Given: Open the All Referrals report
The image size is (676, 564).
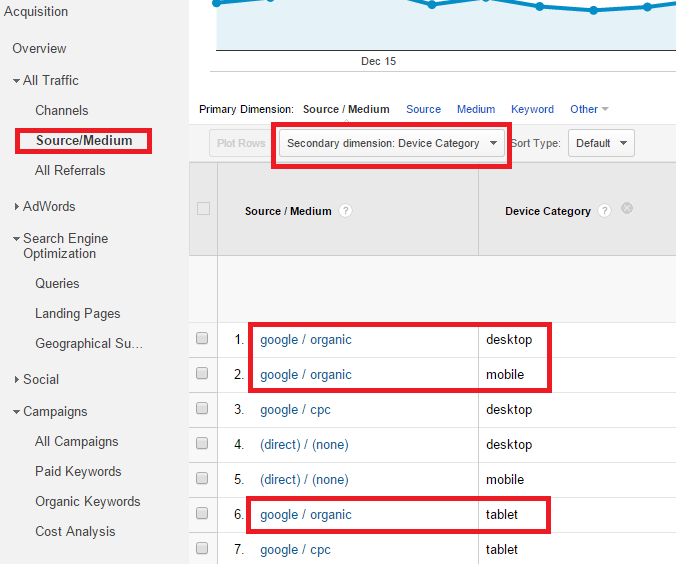Looking at the screenshot, I should tap(70, 170).
